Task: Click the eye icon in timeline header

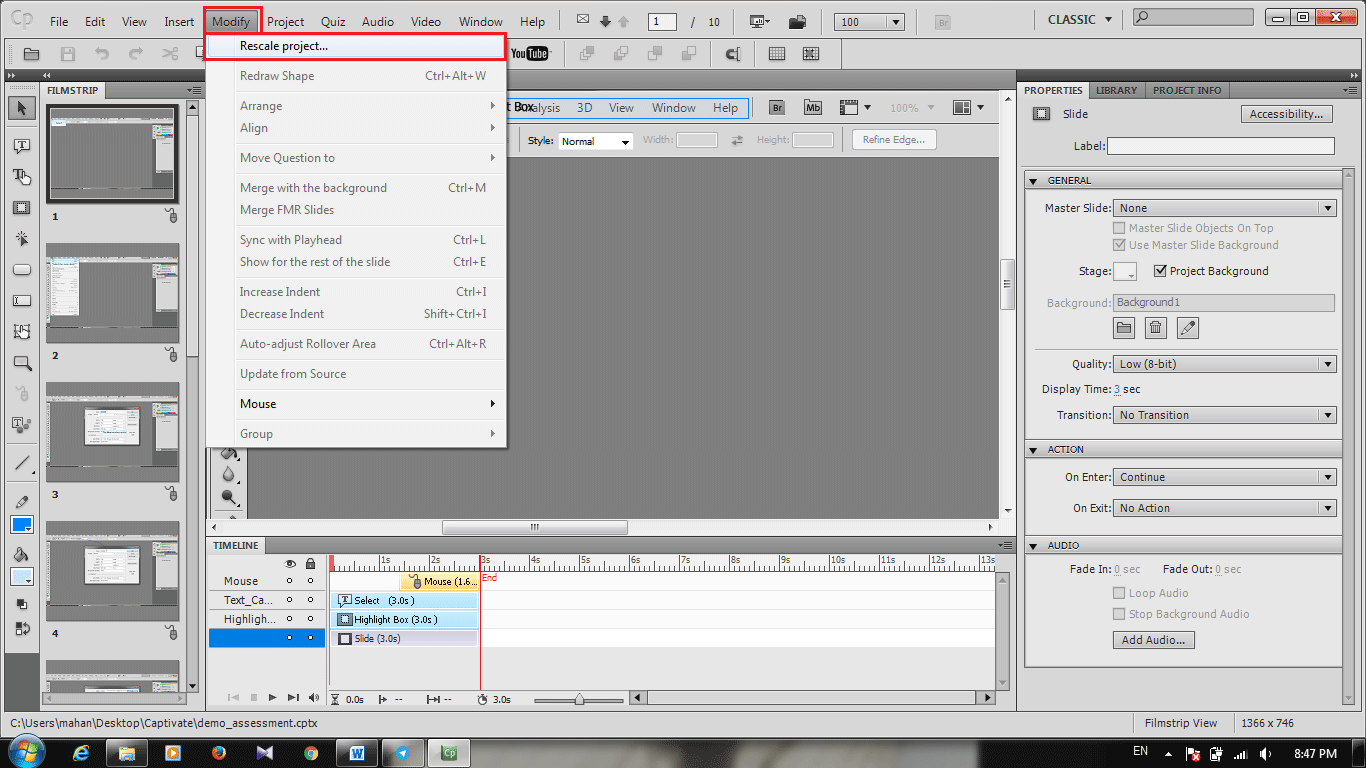Action: coord(290,563)
